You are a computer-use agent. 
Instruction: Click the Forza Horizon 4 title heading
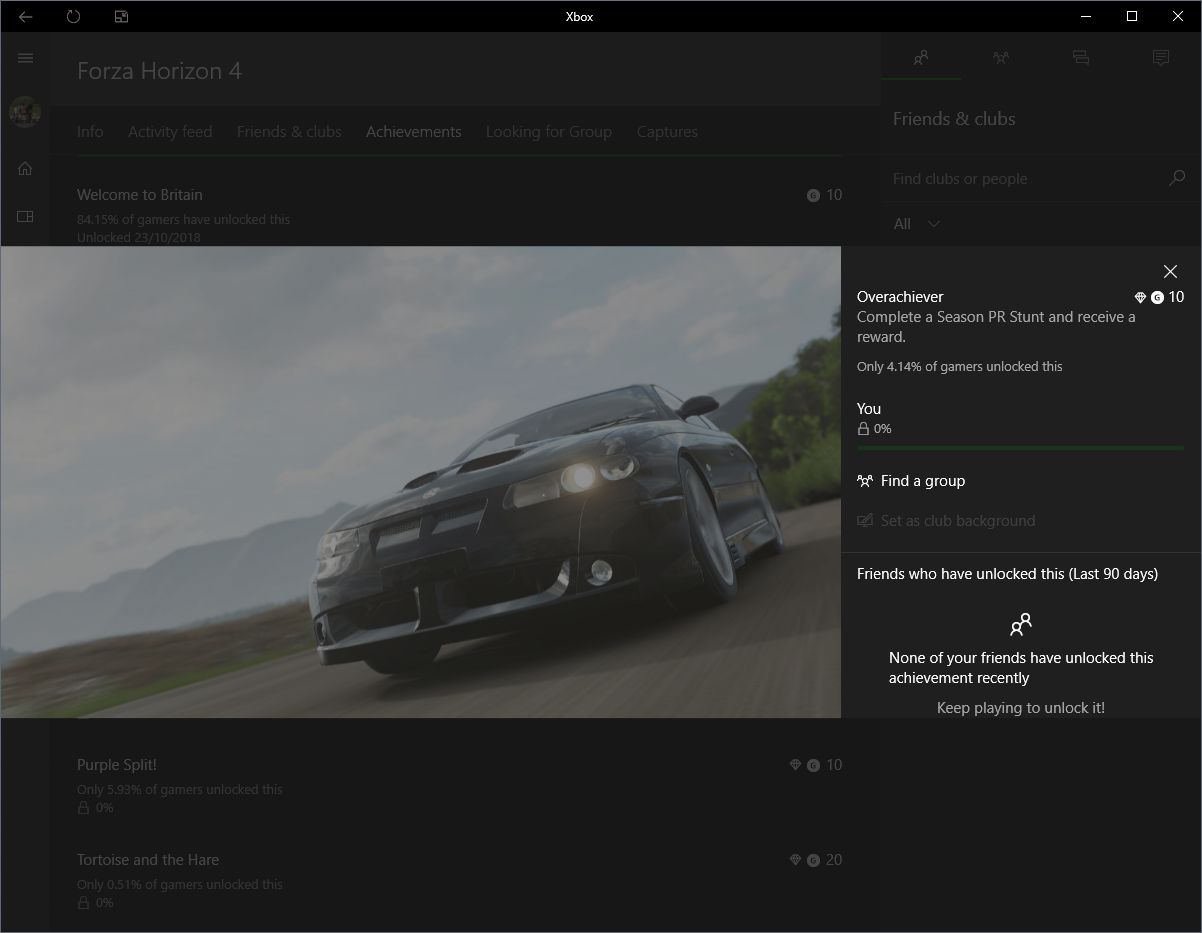(x=159, y=71)
